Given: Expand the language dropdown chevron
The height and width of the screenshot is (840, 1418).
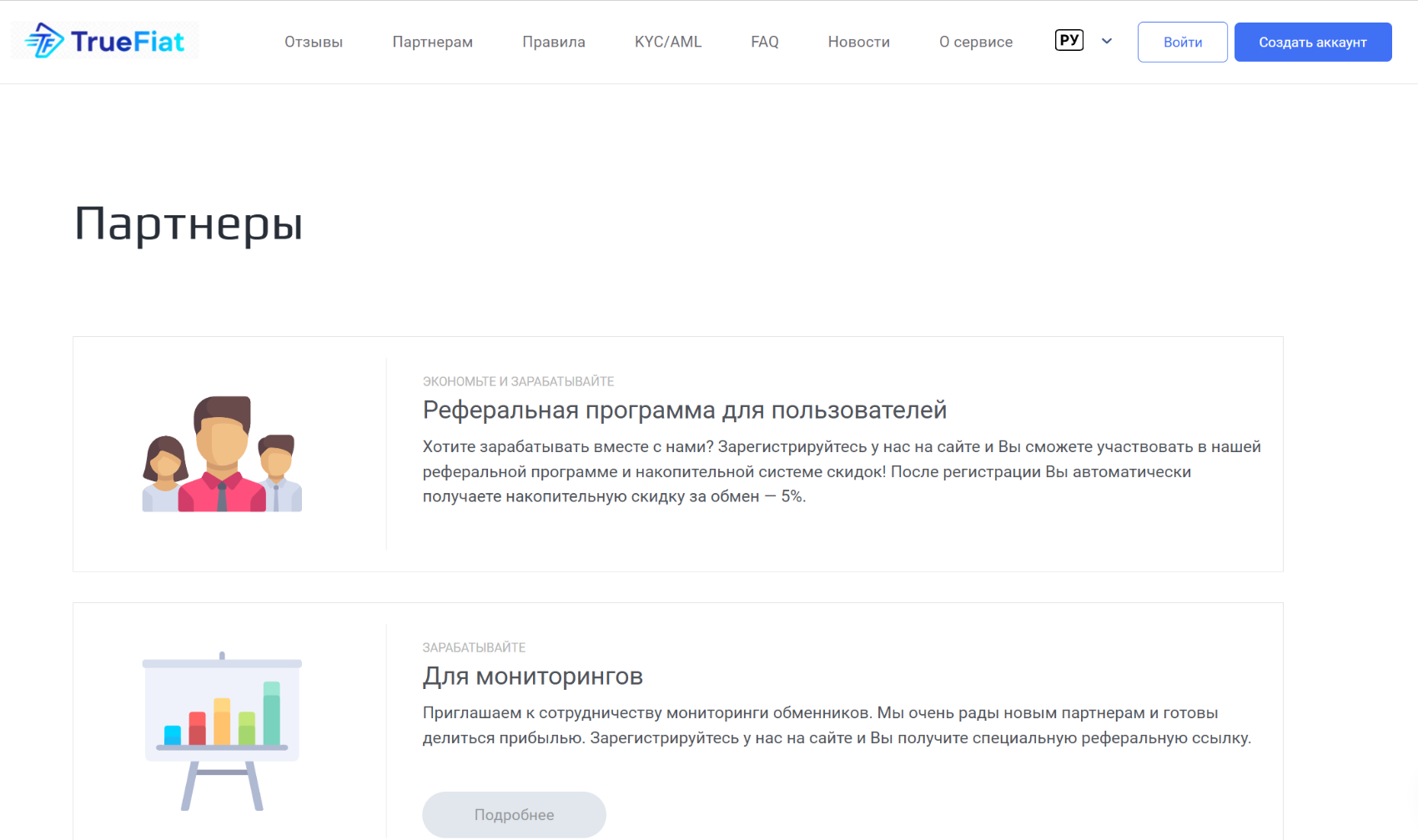Looking at the screenshot, I should [x=1107, y=41].
